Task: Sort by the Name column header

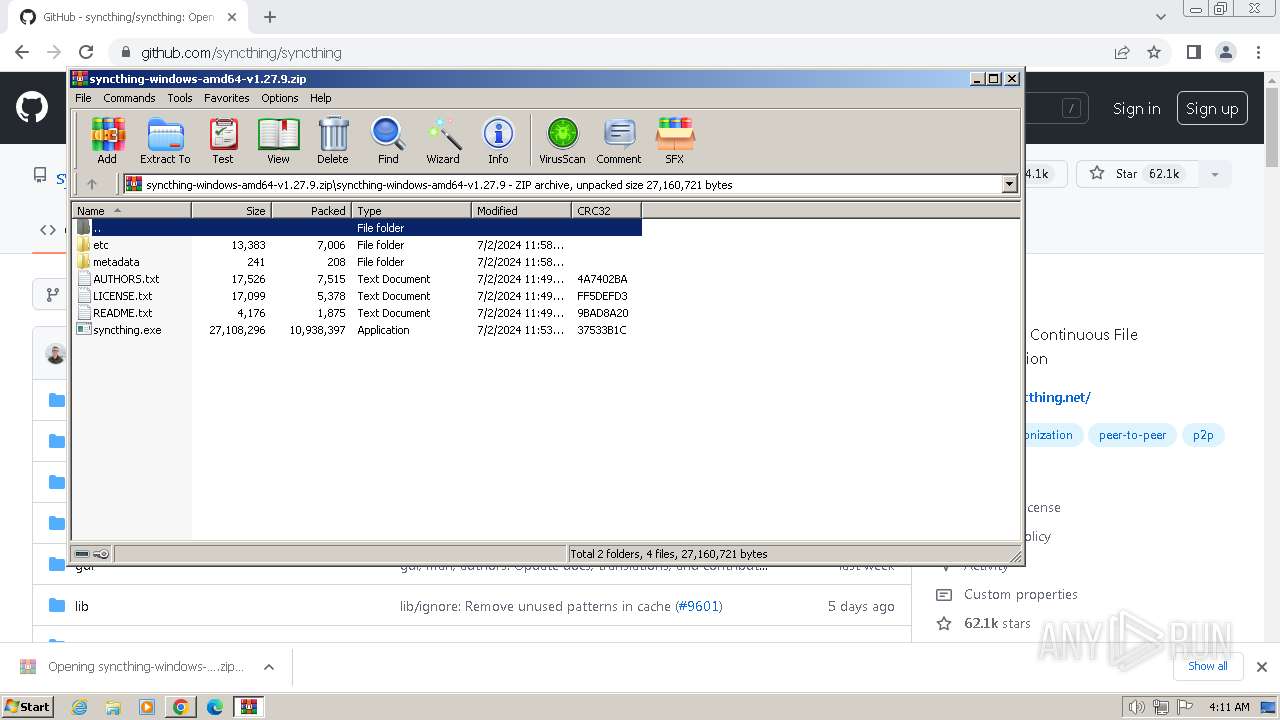Action: [131, 210]
